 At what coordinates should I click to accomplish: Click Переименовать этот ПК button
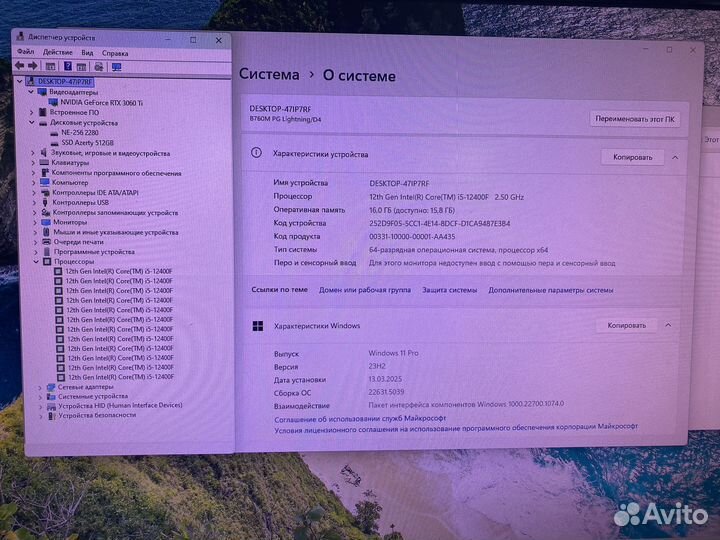pyautogui.click(x=635, y=119)
